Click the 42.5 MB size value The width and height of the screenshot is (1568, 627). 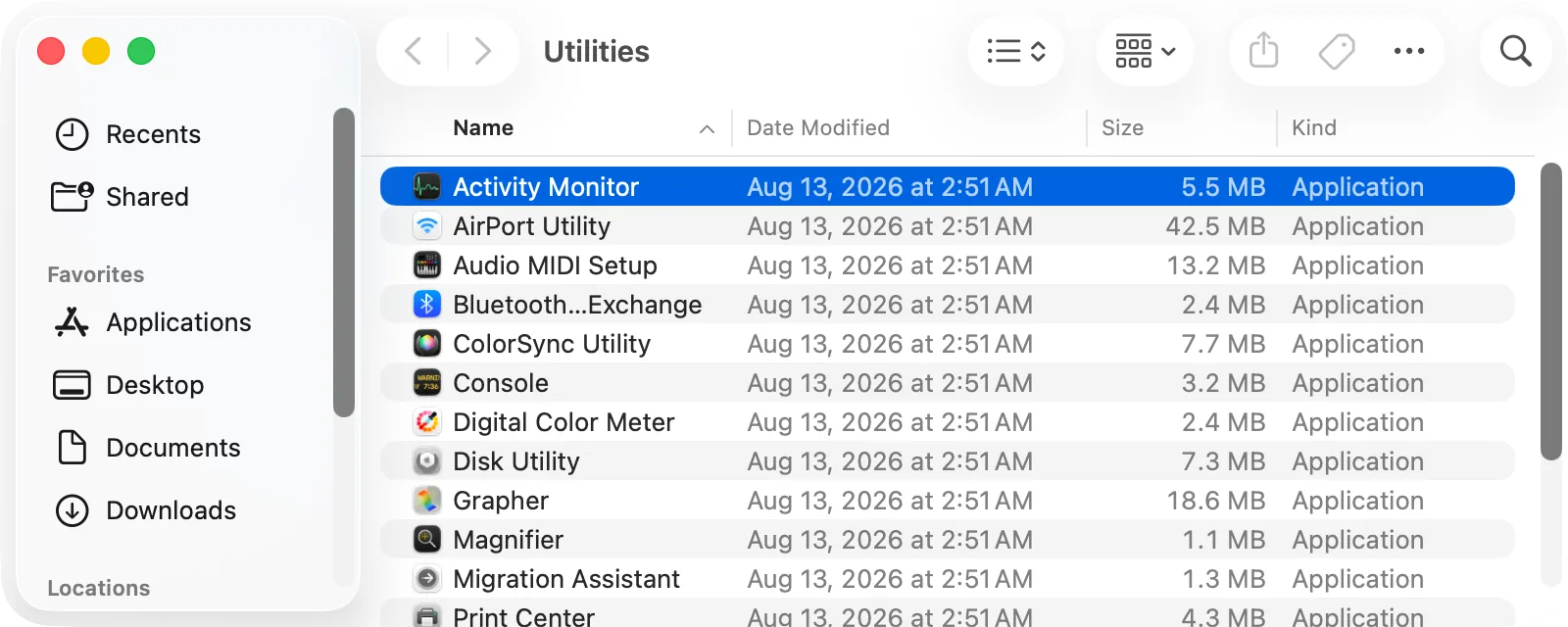[1215, 225]
